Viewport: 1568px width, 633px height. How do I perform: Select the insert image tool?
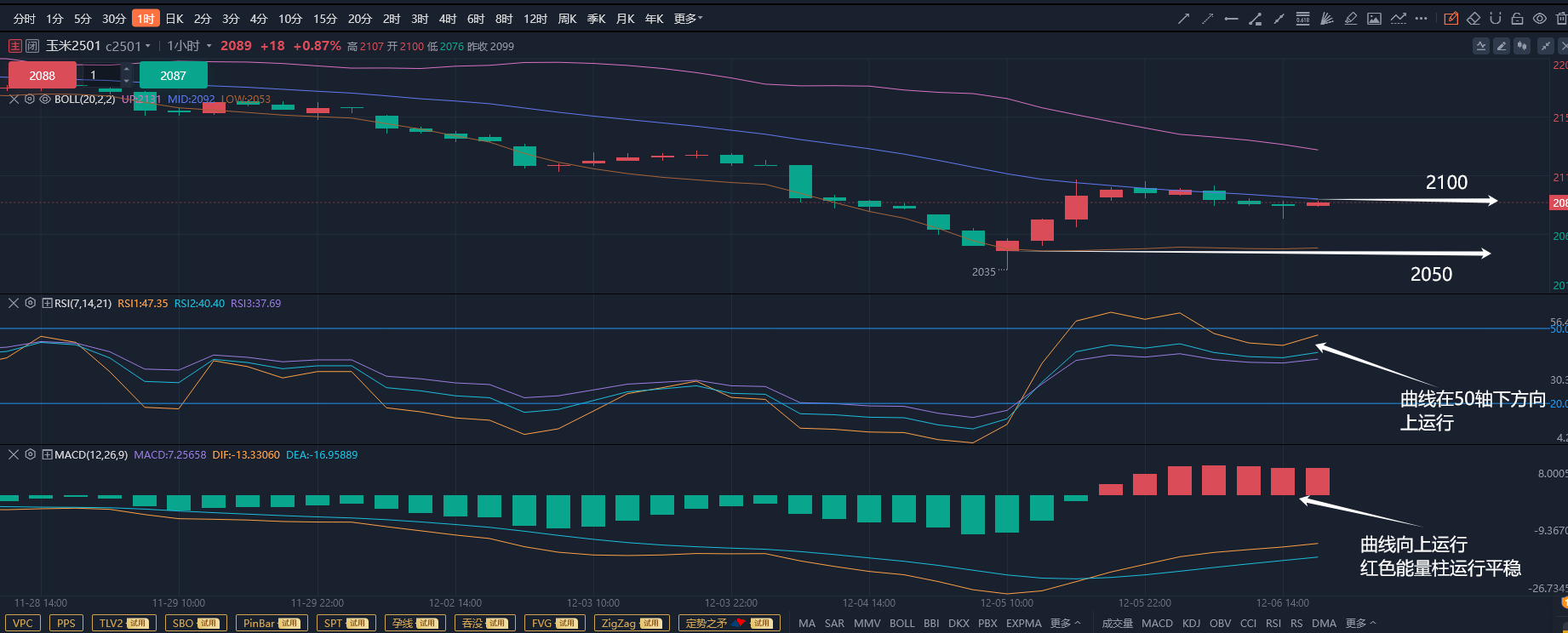(x=1374, y=19)
